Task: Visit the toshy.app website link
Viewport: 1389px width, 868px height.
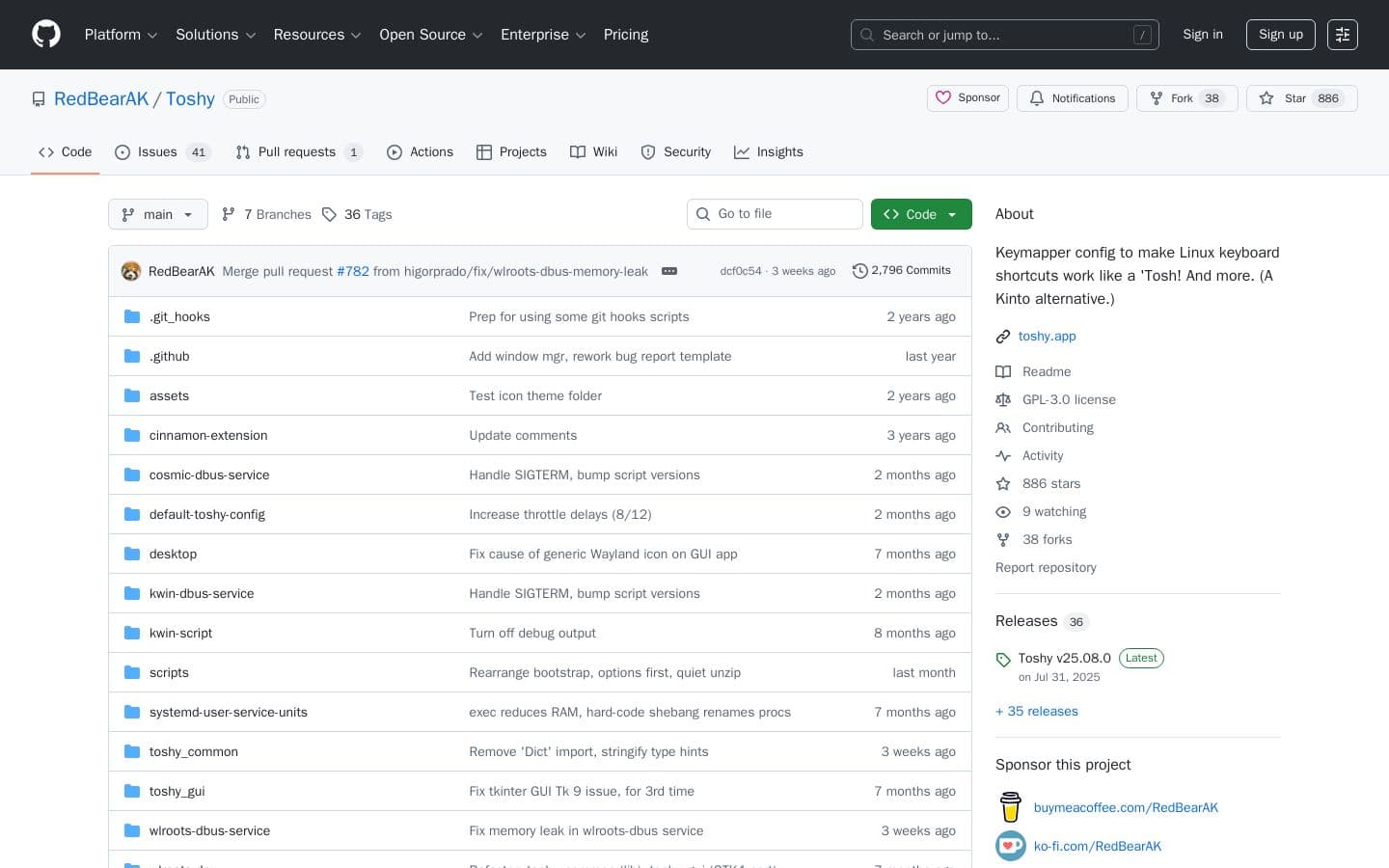Action: [1047, 336]
